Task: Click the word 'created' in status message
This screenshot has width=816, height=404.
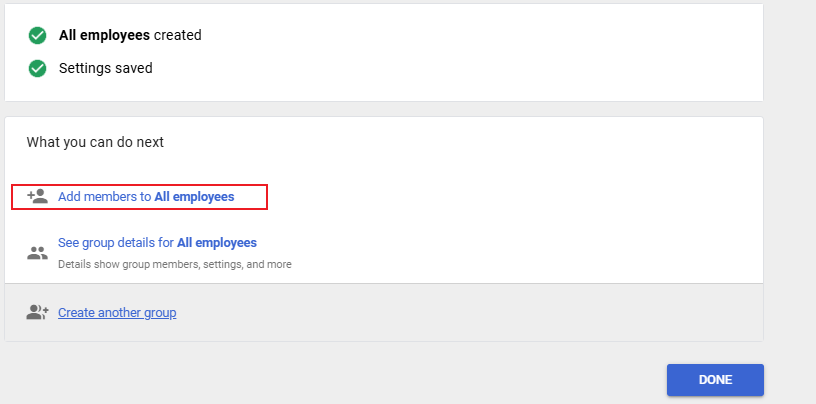Action: (x=178, y=36)
